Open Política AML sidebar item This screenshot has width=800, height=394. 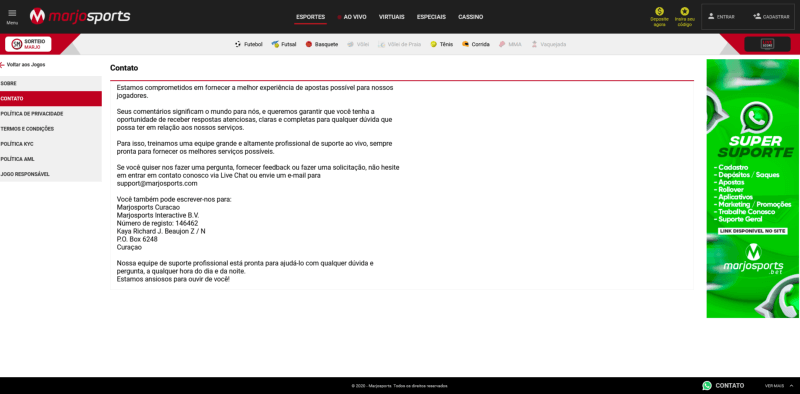(x=51, y=159)
